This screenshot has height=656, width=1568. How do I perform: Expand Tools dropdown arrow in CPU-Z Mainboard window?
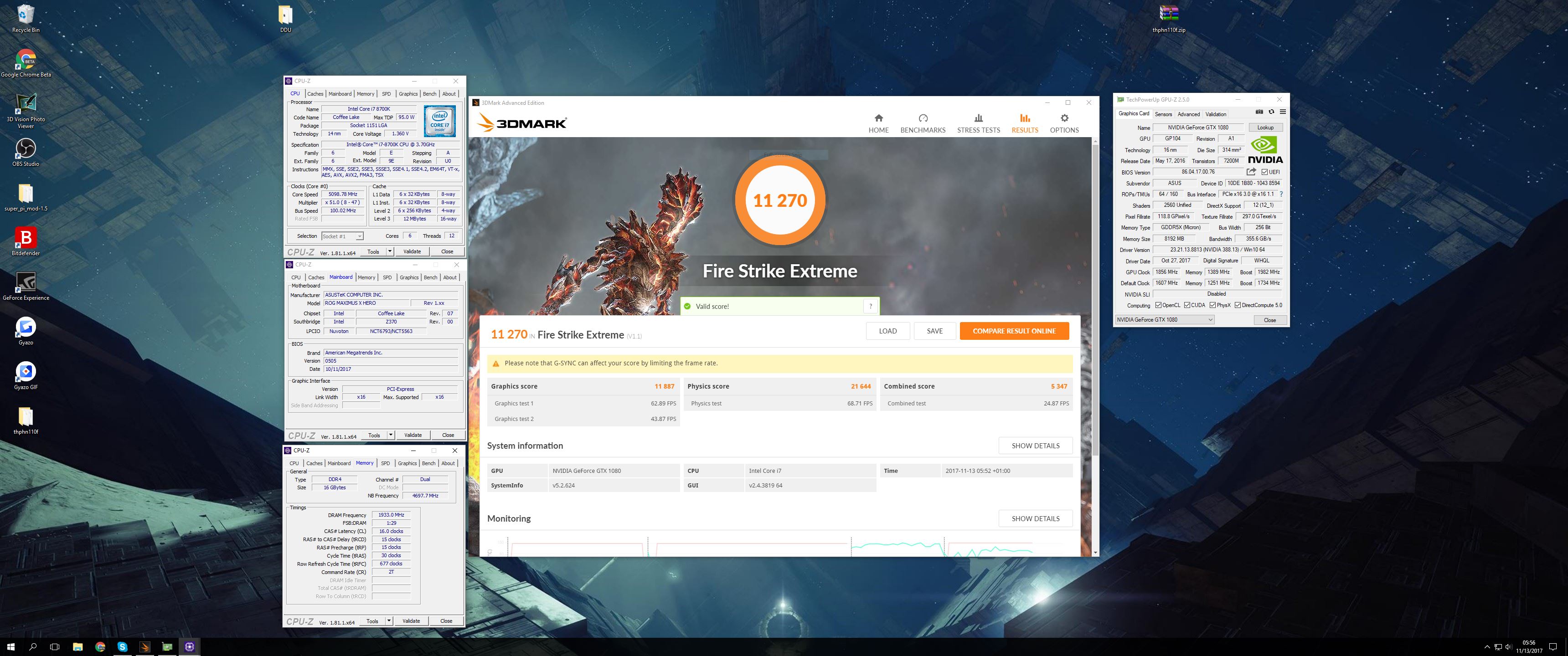point(391,435)
